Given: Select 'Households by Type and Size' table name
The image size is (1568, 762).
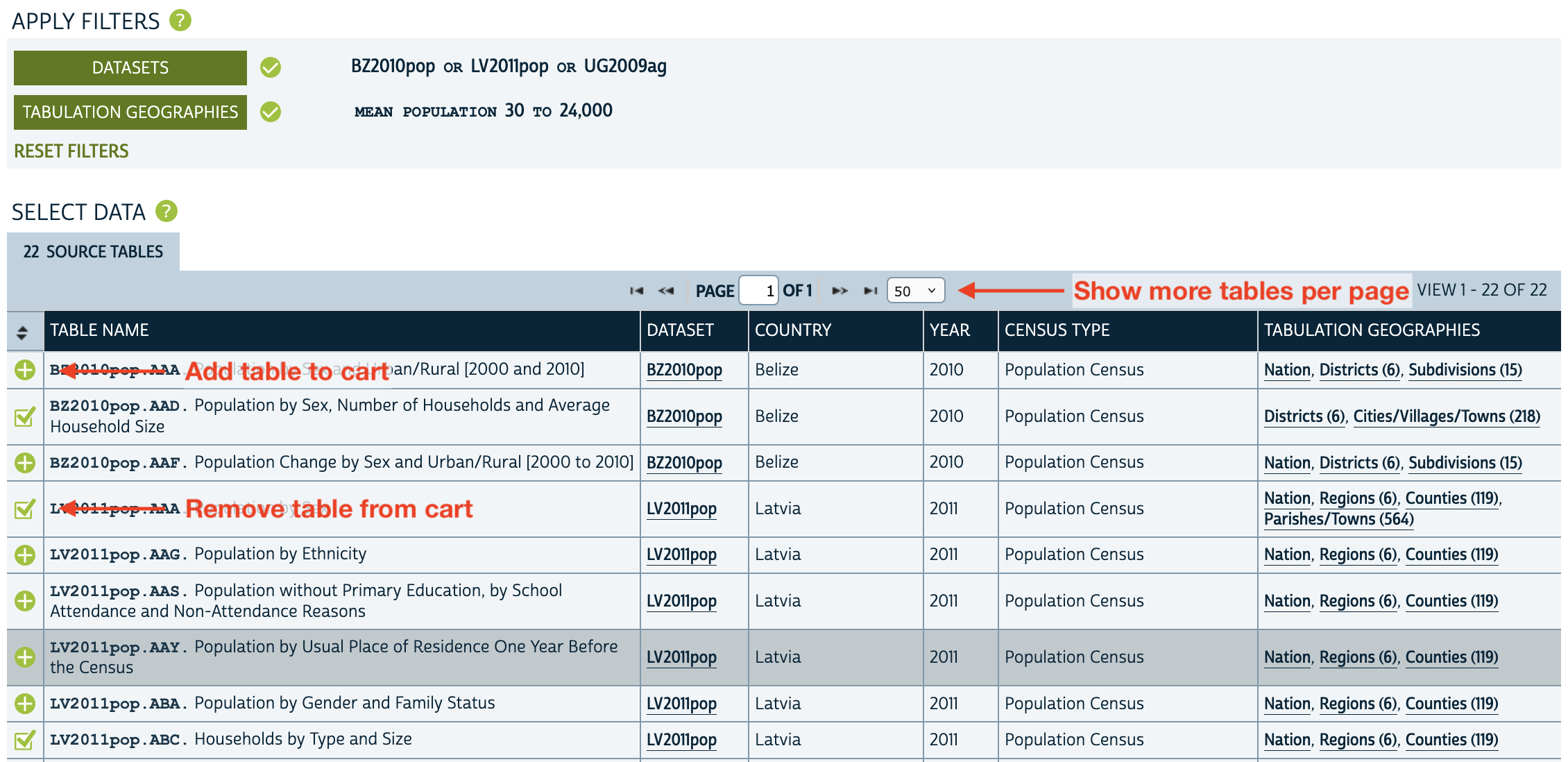Looking at the screenshot, I should coord(303,739).
